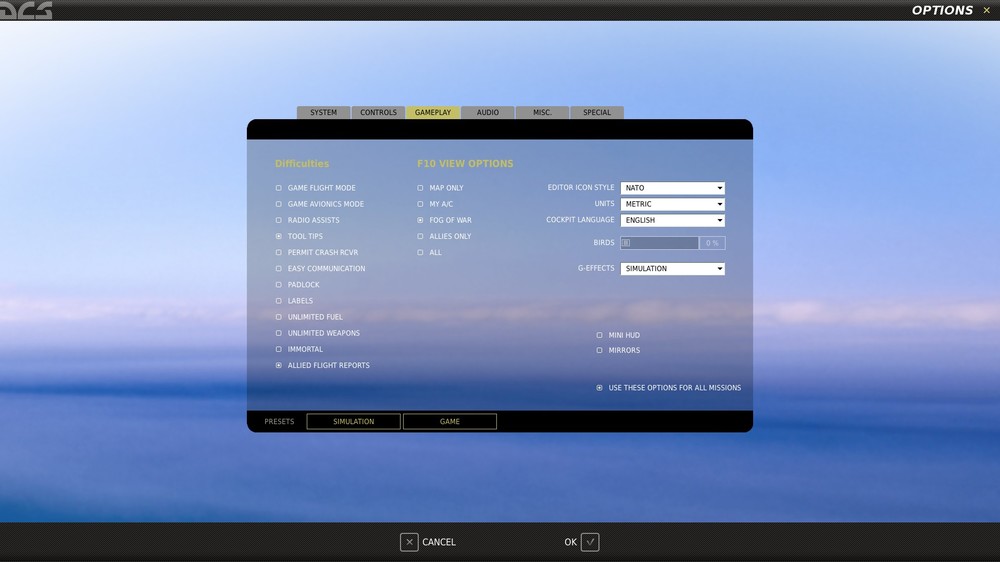Click the Presets label
Image resolution: width=1000 pixels, height=562 pixels.
pos(279,422)
